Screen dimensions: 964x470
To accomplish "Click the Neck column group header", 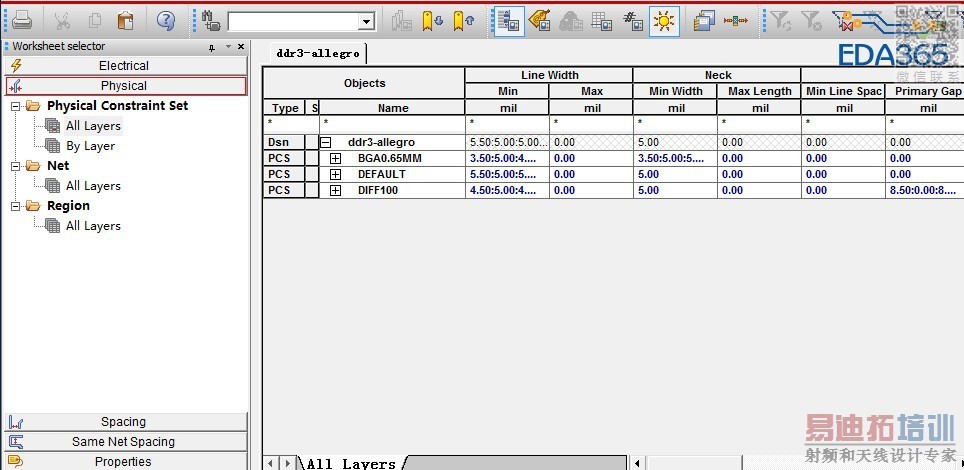I will [717, 75].
